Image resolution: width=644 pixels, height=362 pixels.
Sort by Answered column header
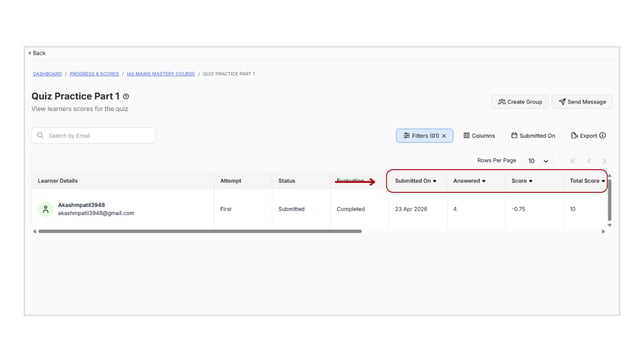[469, 181]
